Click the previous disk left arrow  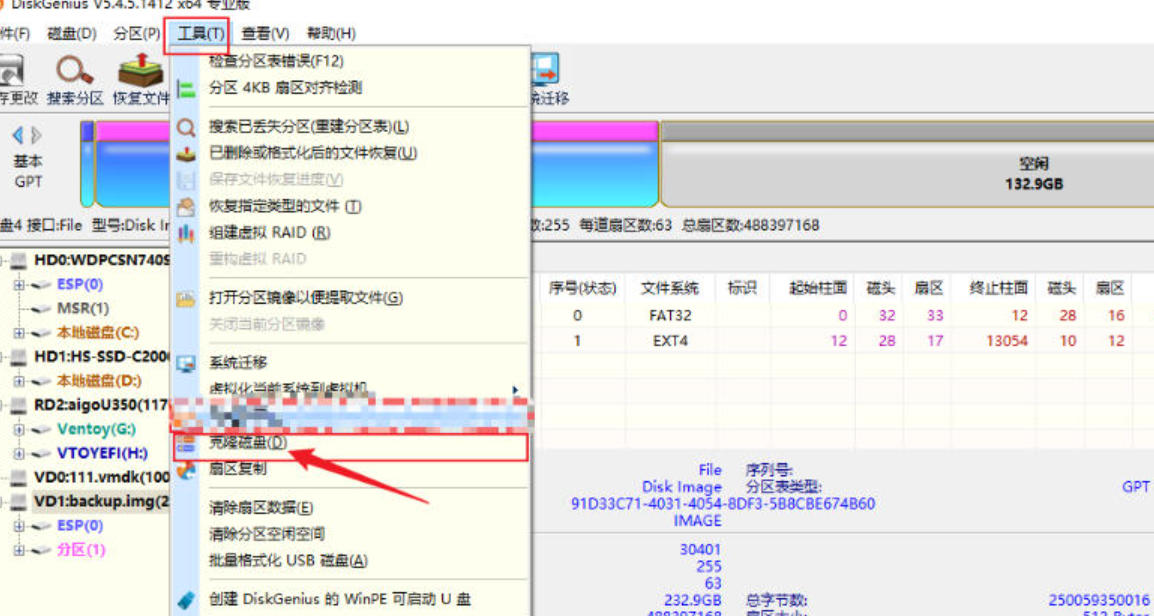tap(17, 135)
